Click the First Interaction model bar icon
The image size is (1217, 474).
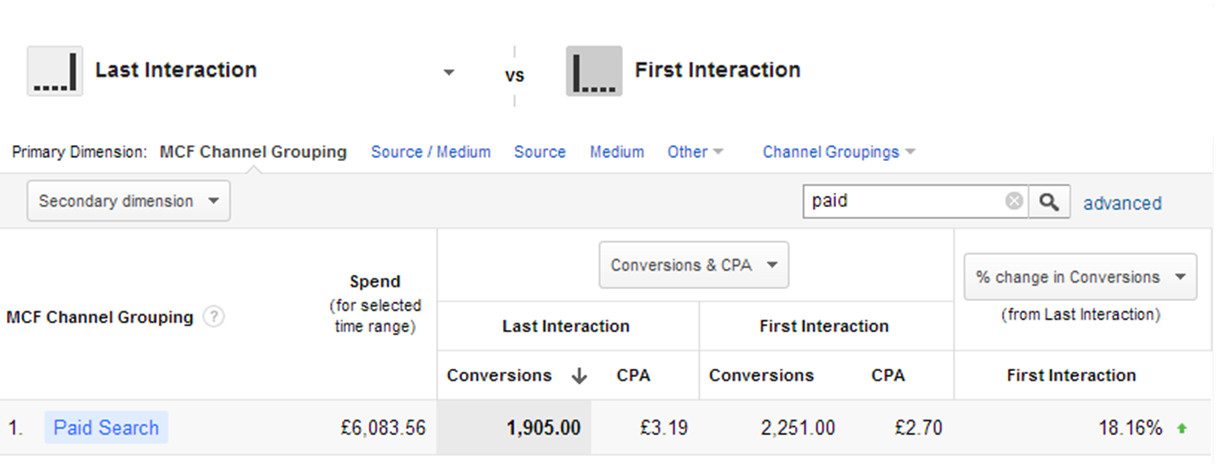pos(594,71)
